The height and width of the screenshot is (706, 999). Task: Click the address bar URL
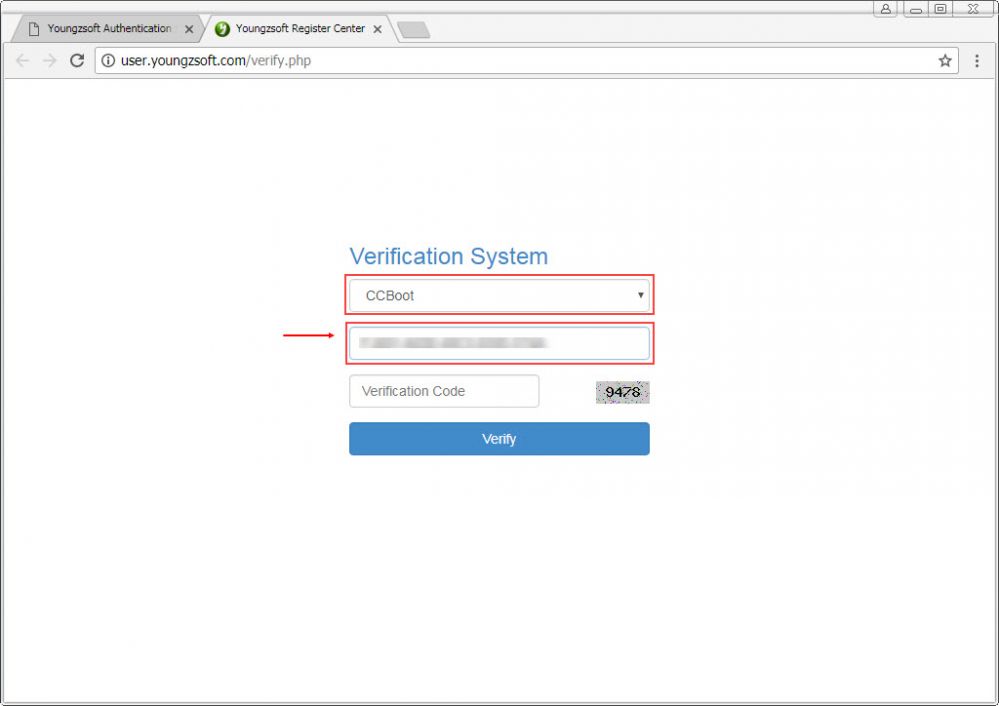click(216, 61)
